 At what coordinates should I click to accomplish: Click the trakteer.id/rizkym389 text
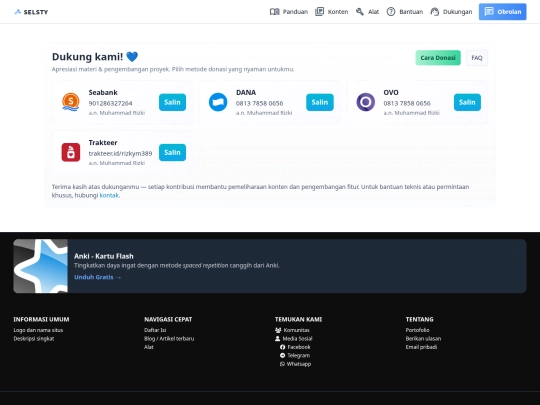click(120, 154)
